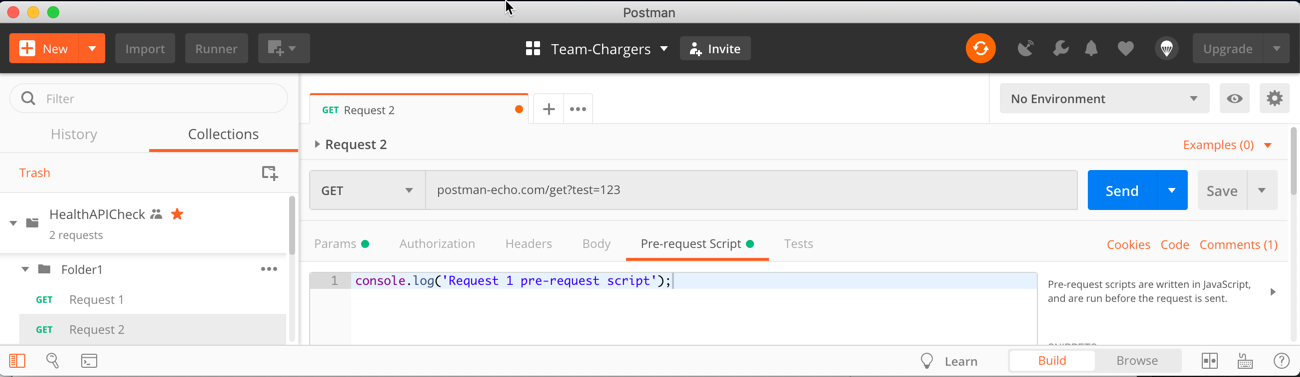Switch to the Body tab
1300x377 pixels.
click(596, 243)
